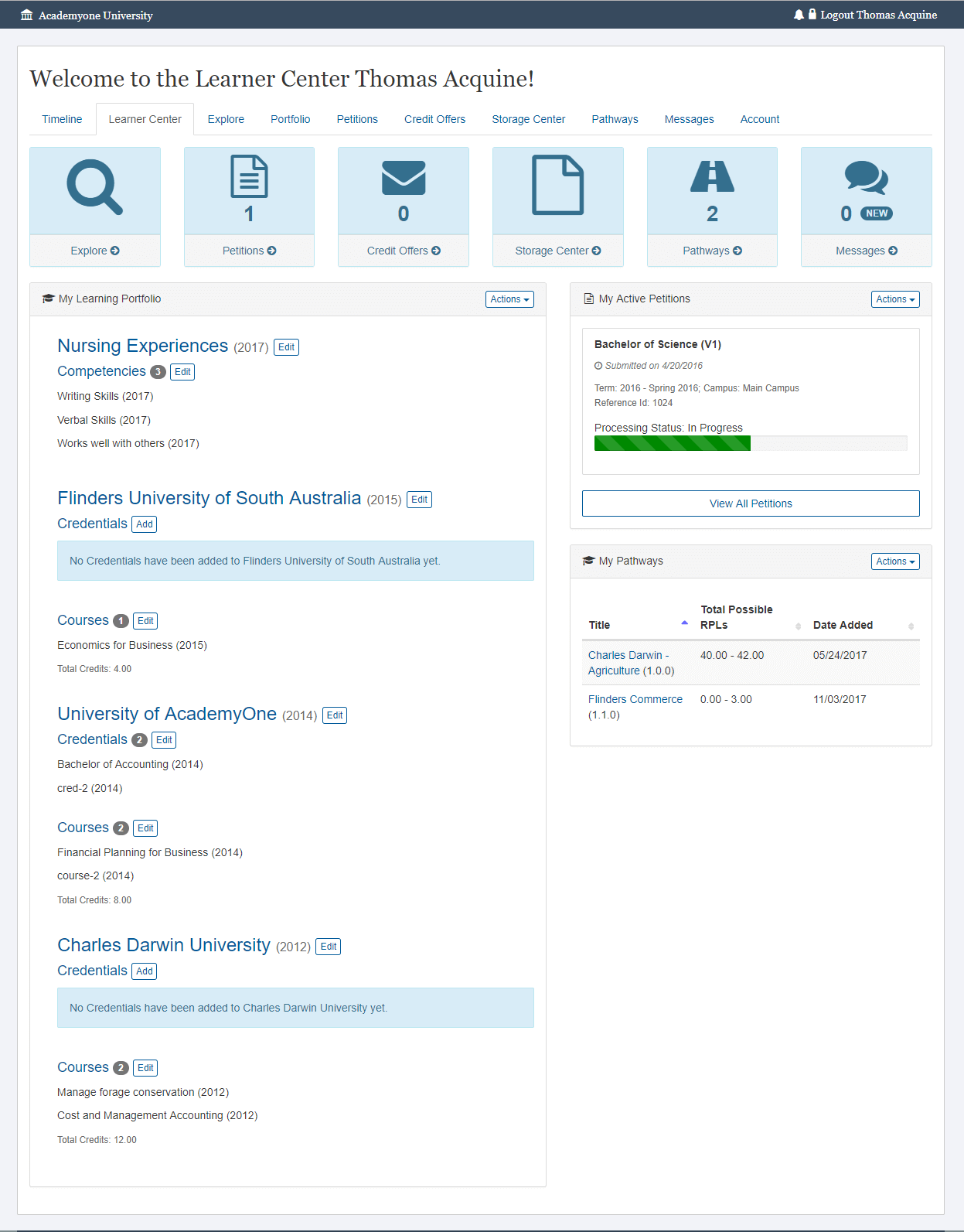This screenshot has height=1232, width=964.
Task: Edit Charles Darwin University Courses
Action: click(145, 1068)
